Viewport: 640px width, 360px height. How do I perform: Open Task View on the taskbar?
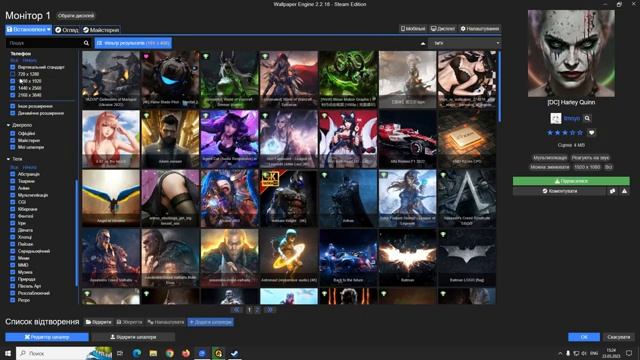120,353
